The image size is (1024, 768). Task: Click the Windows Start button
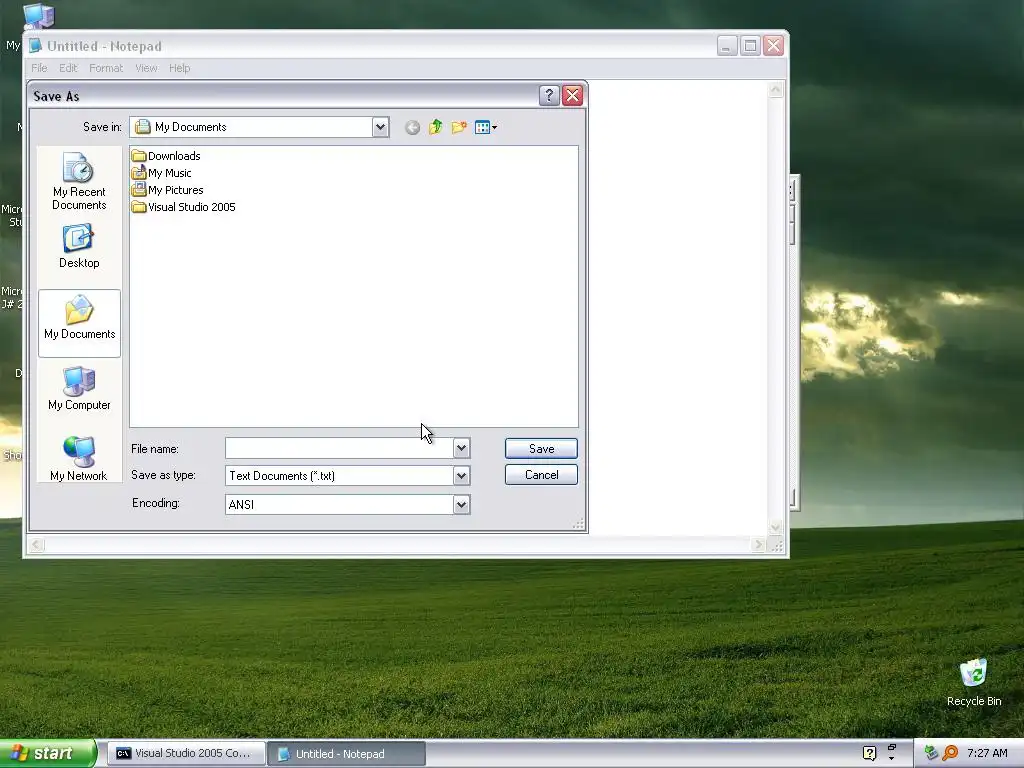48,753
